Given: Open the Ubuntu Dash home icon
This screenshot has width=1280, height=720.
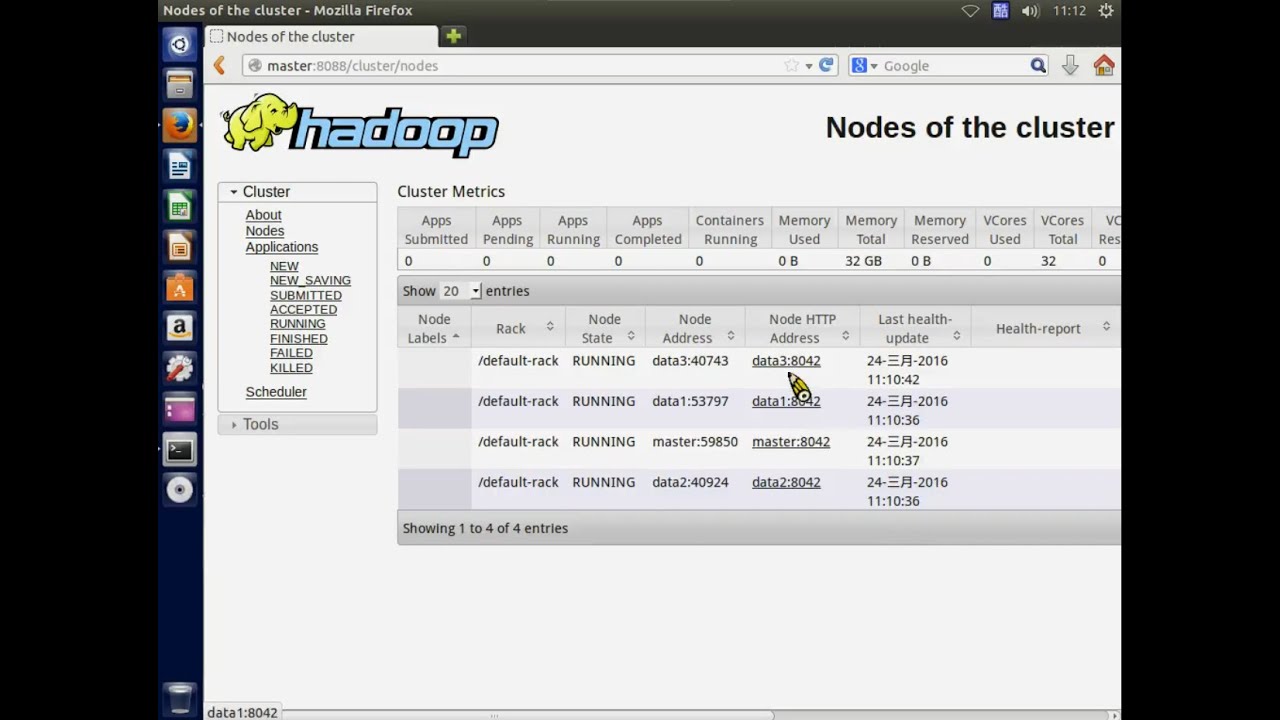Looking at the screenshot, I should (x=180, y=45).
